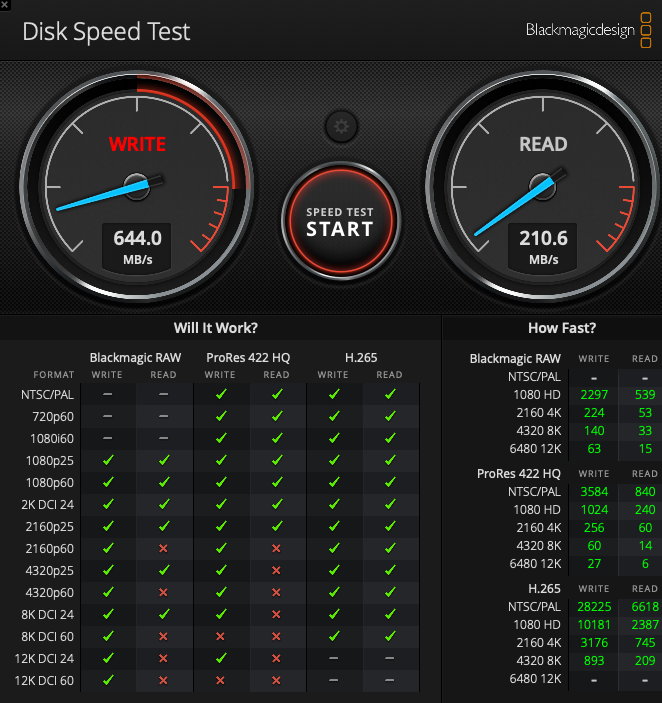Click the Disk Speed Test title

click(x=106, y=32)
